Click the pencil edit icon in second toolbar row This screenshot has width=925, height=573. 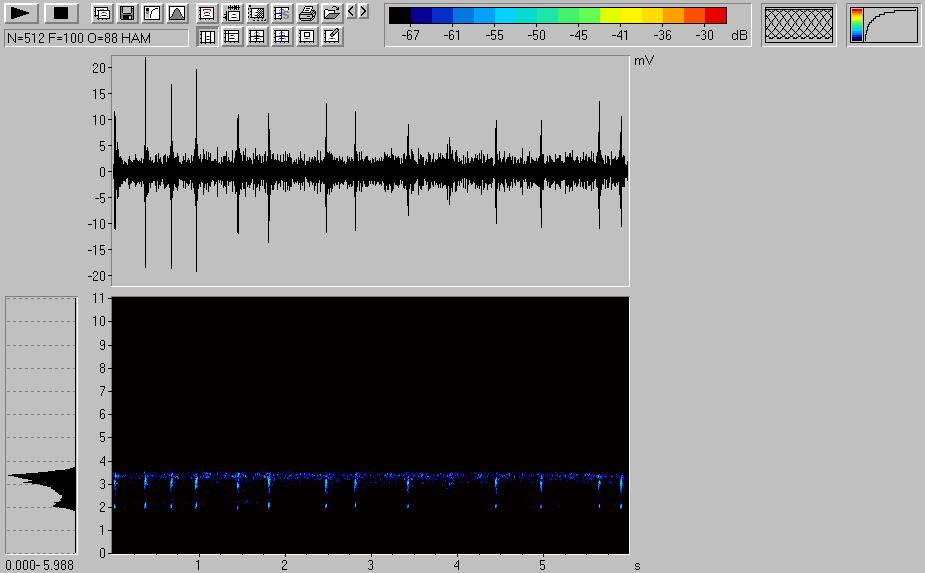tap(332, 37)
